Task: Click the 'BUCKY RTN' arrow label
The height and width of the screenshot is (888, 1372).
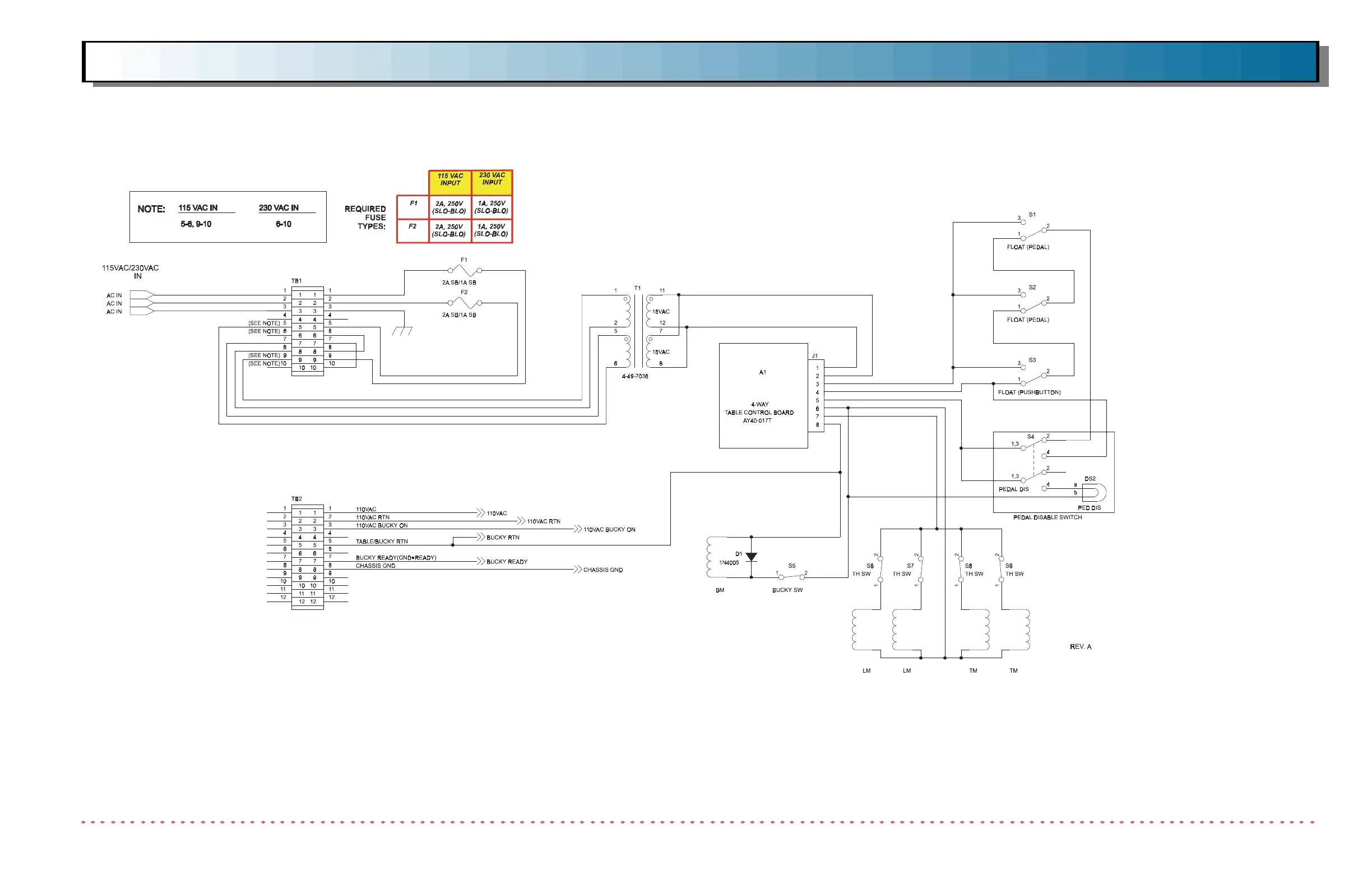Action: pyautogui.click(x=503, y=538)
